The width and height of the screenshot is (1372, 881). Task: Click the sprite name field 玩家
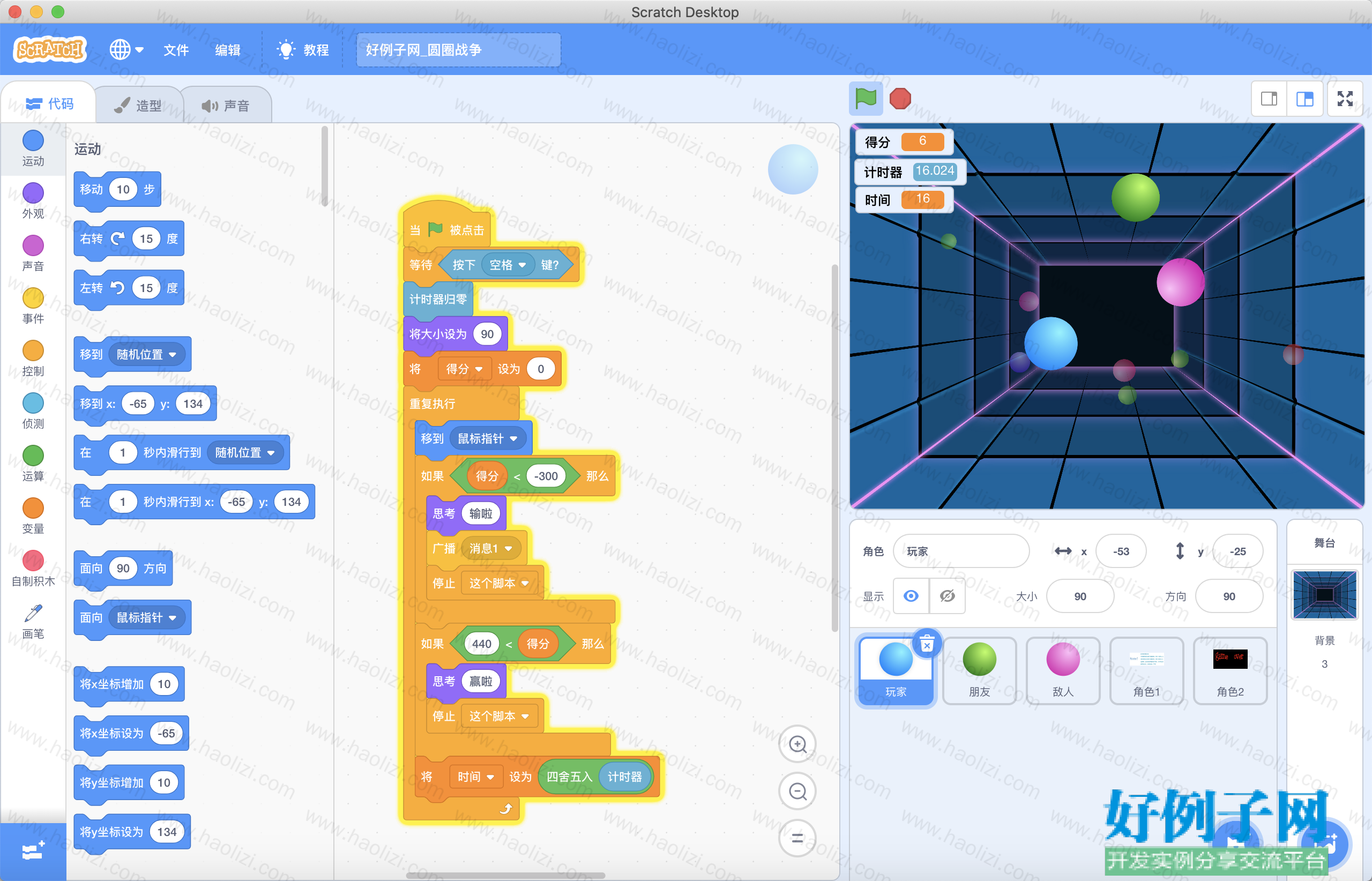click(961, 551)
